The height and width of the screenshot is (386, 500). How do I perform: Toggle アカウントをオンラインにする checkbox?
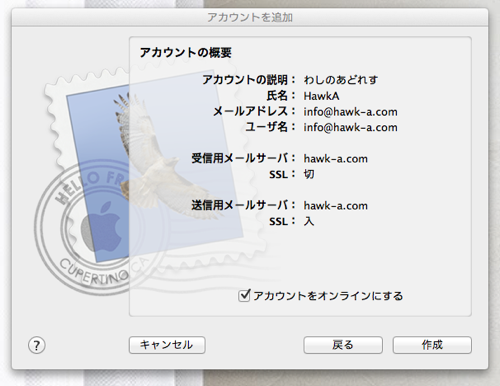pos(244,295)
